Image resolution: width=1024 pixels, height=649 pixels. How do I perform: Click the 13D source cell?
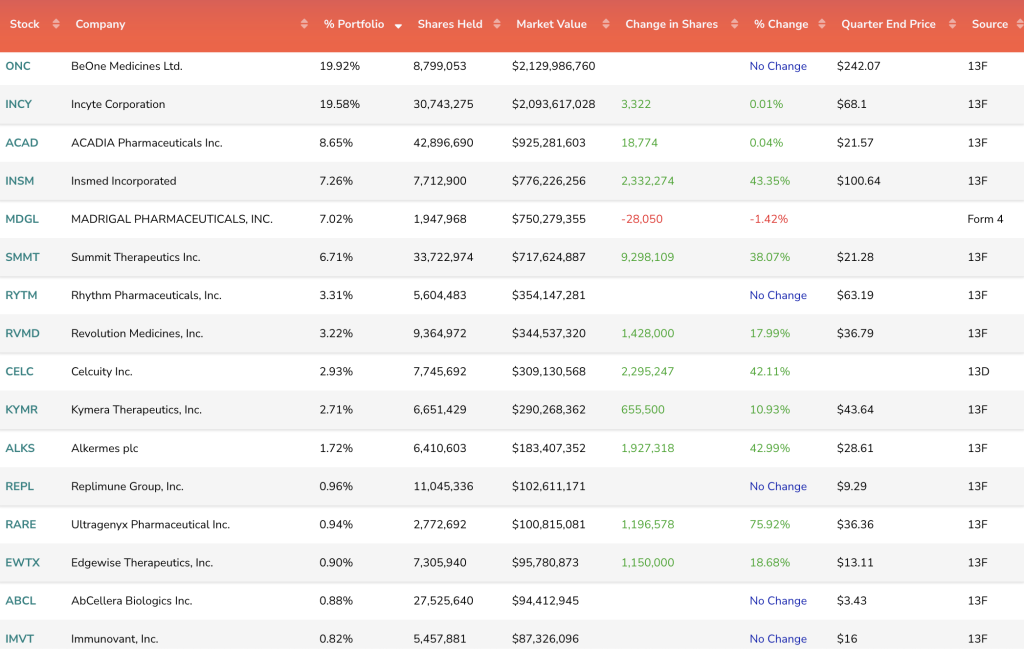coord(978,372)
